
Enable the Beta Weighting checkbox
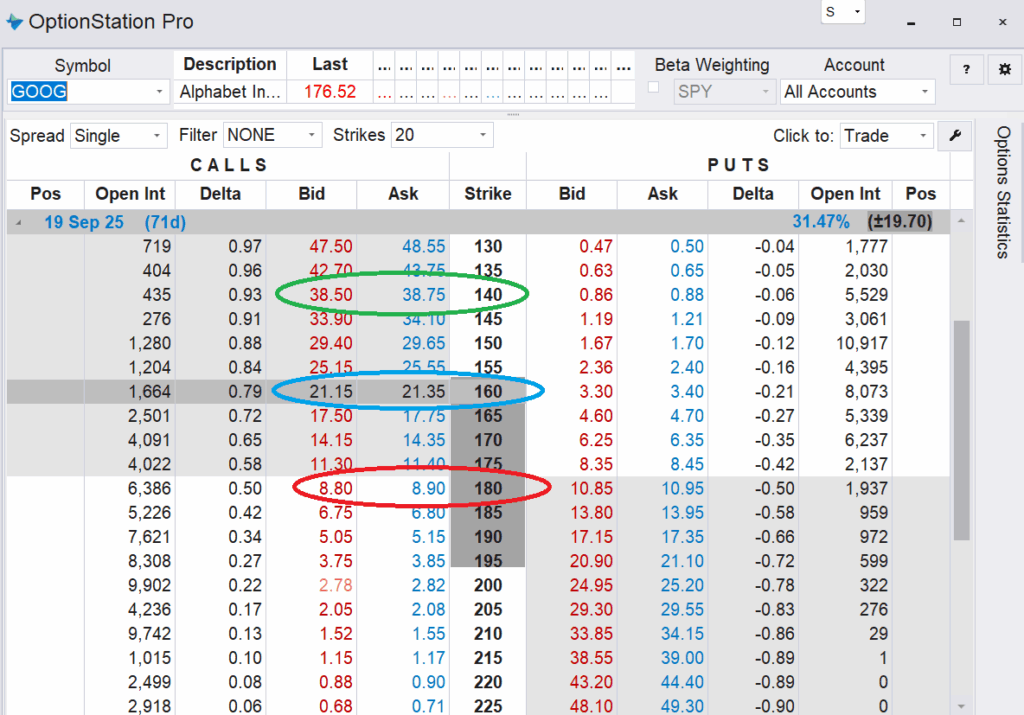coord(653,87)
